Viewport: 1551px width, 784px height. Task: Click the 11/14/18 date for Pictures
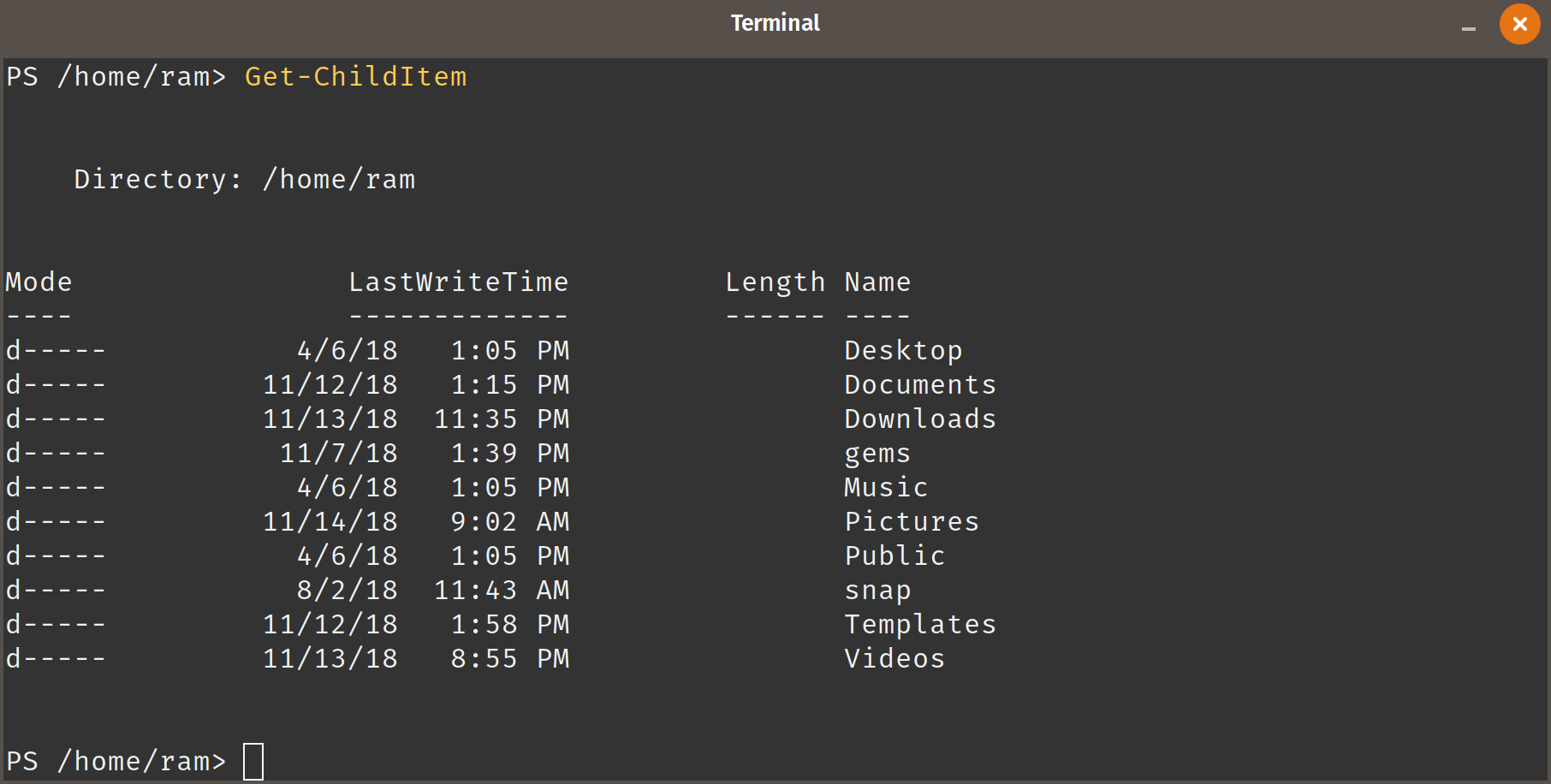pos(330,522)
